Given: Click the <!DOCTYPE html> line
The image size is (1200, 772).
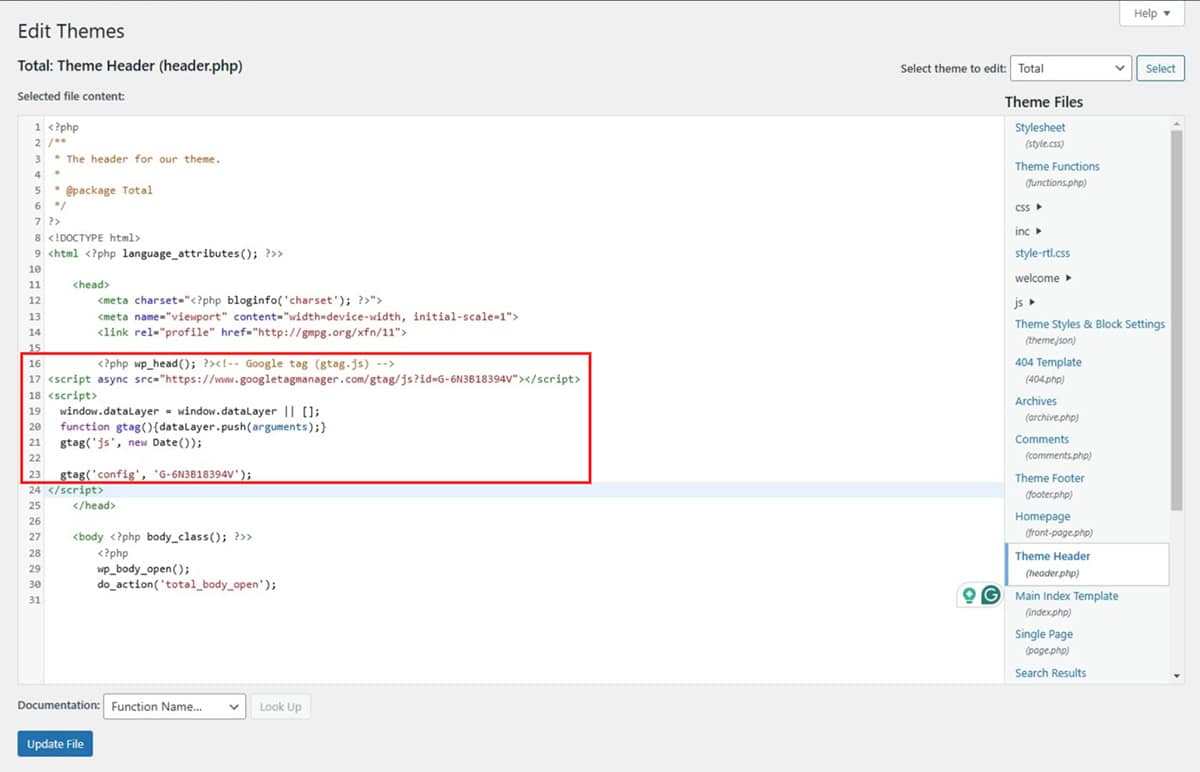Looking at the screenshot, I should [94, 238].
